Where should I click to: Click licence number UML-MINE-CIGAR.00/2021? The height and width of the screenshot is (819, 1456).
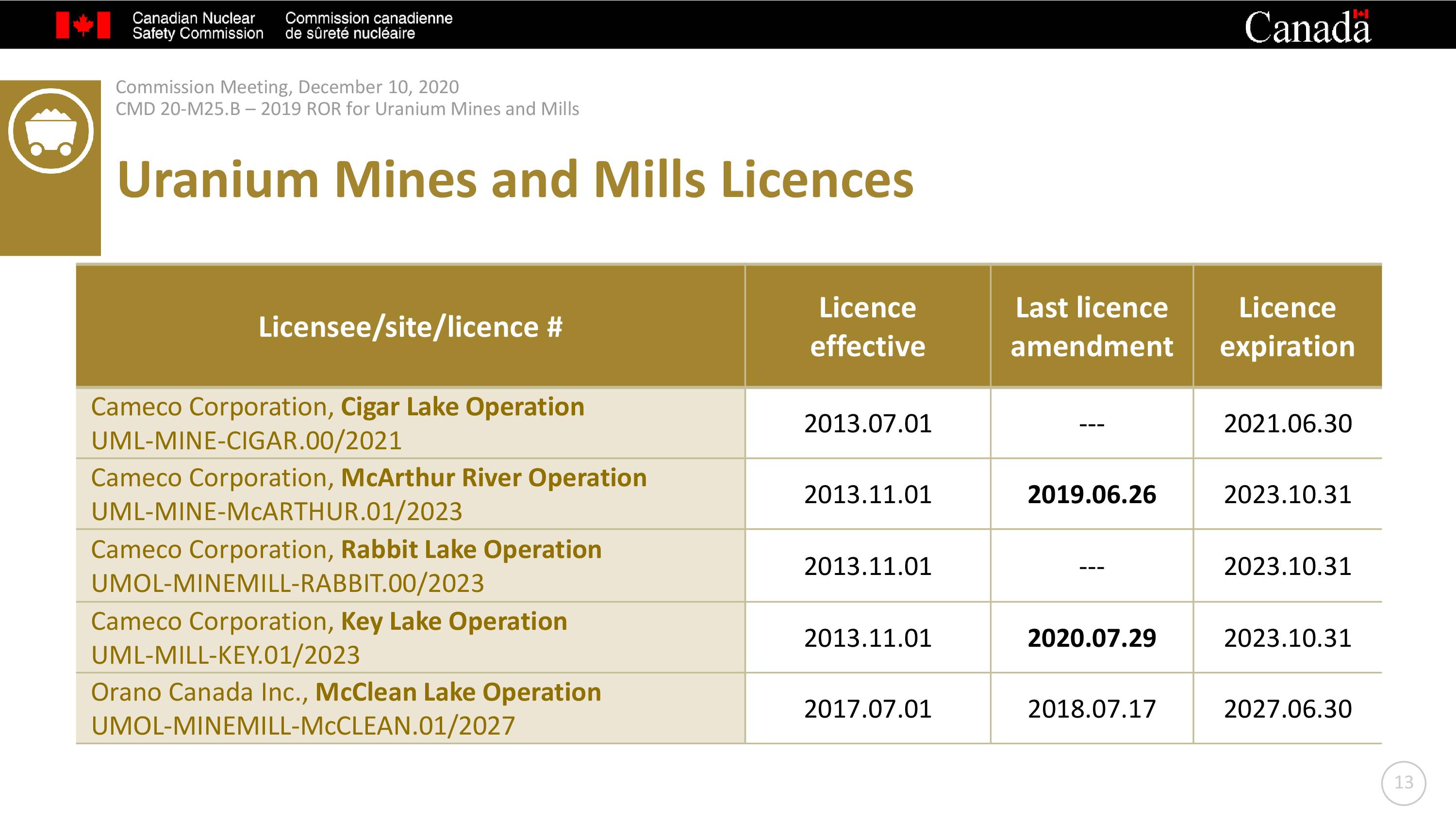(x=247, y=441)
